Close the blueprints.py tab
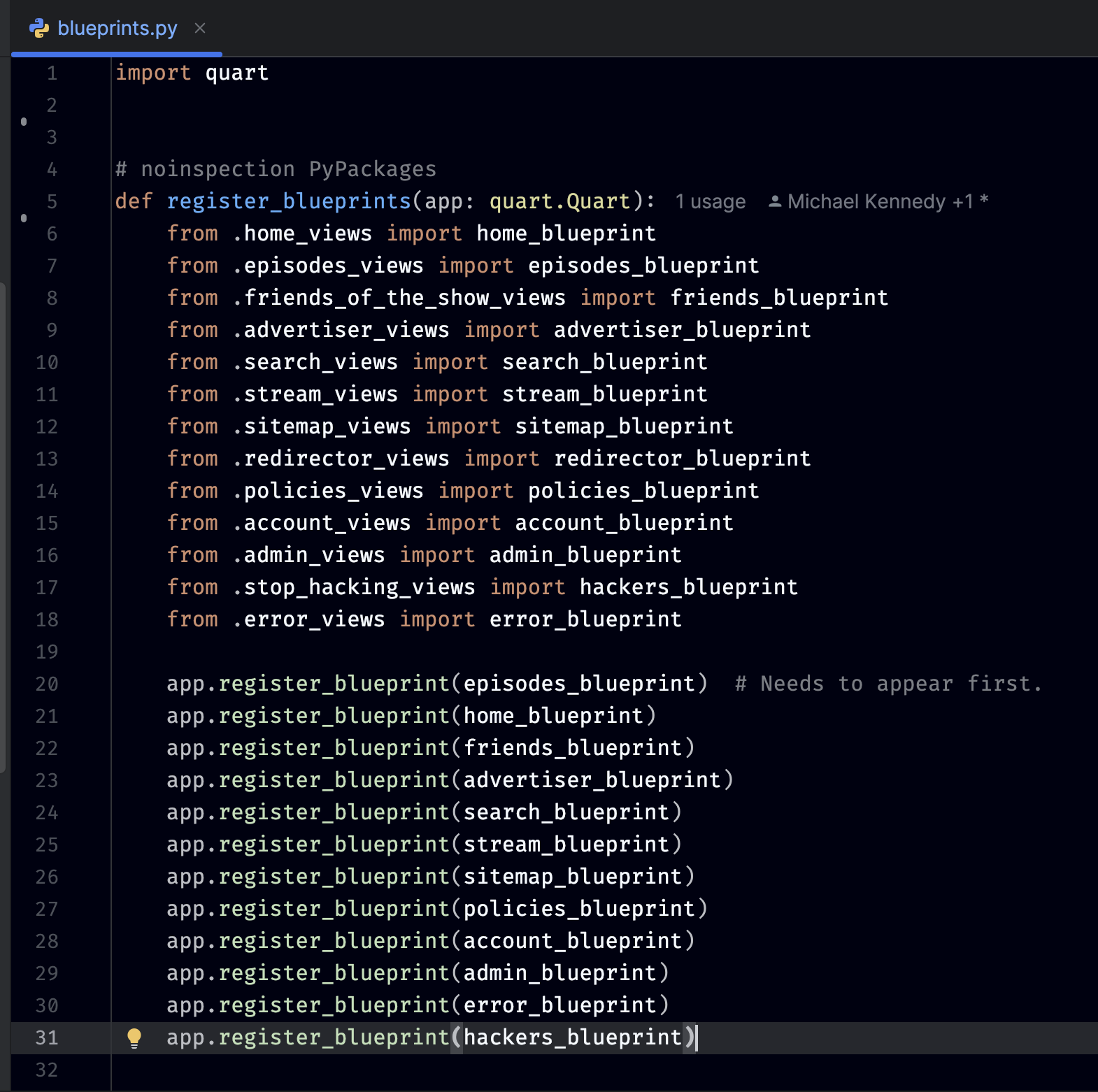The height and width of the screenshot is (1092, 1098). pos(200,29)
